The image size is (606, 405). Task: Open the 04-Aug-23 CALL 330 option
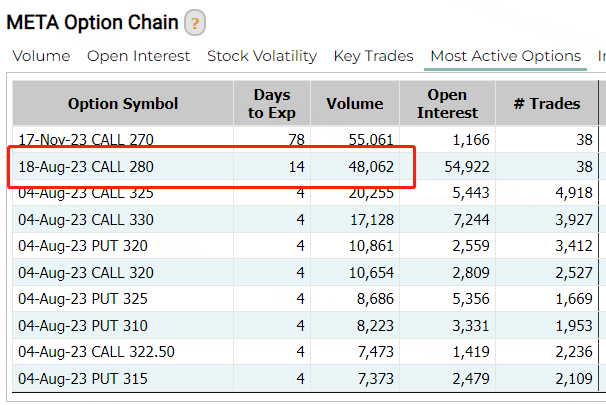coord(86,219)
